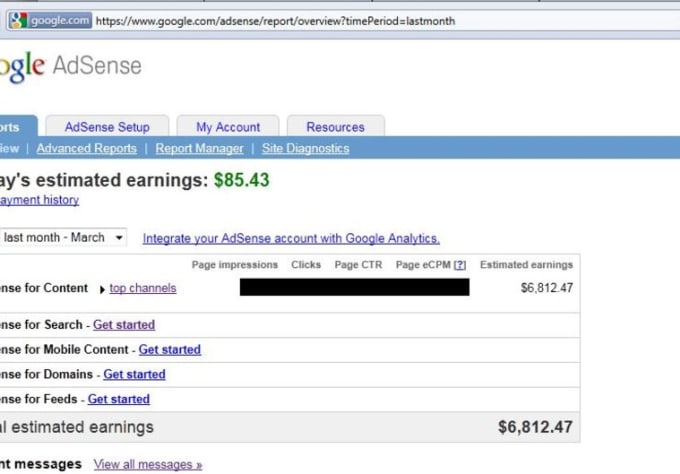Open the My Account tab
Viewport: 680px width, 474px height.
(228, 127)
